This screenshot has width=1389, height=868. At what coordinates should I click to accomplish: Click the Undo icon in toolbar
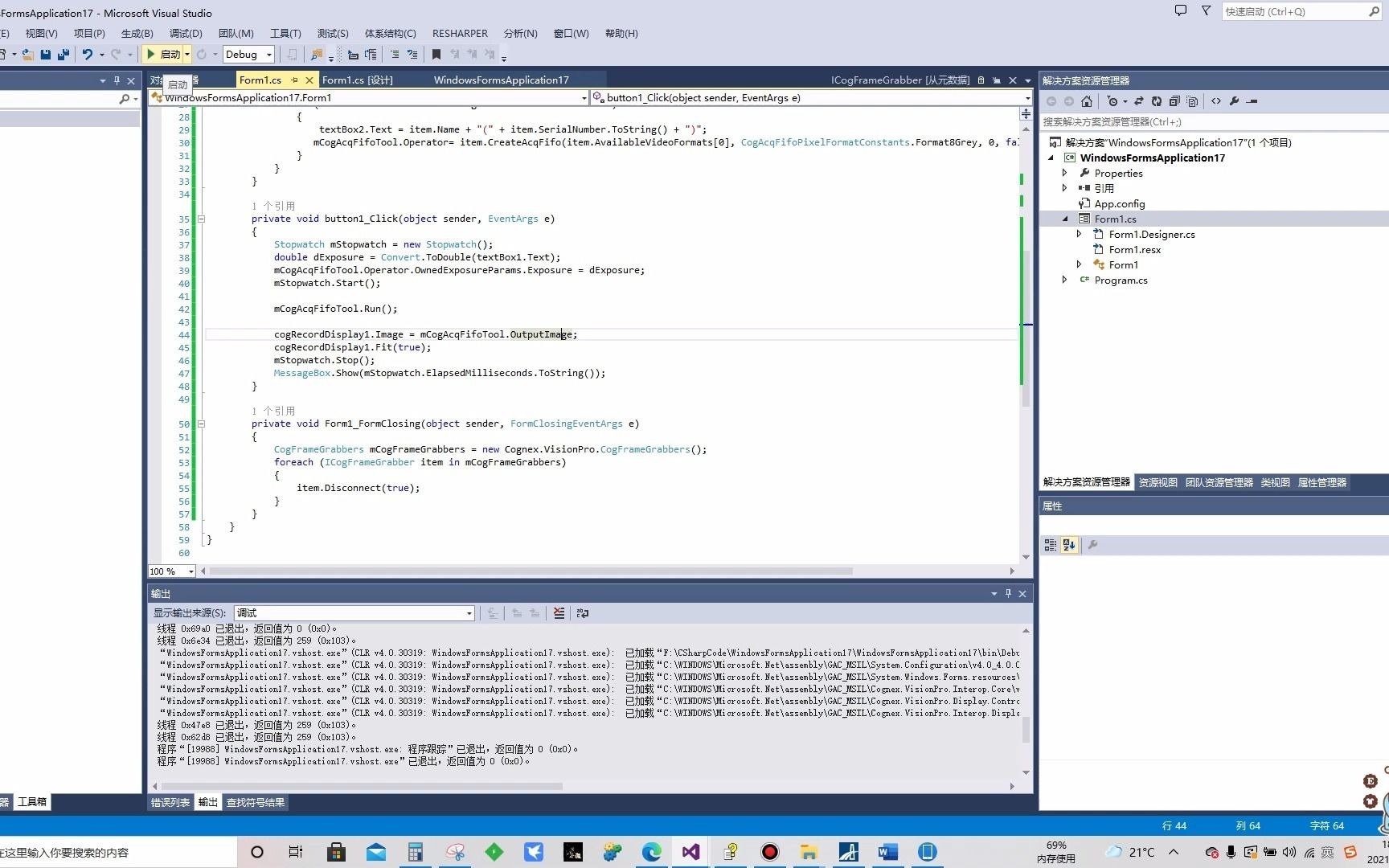pyautogui.click(x=88, y=54)
